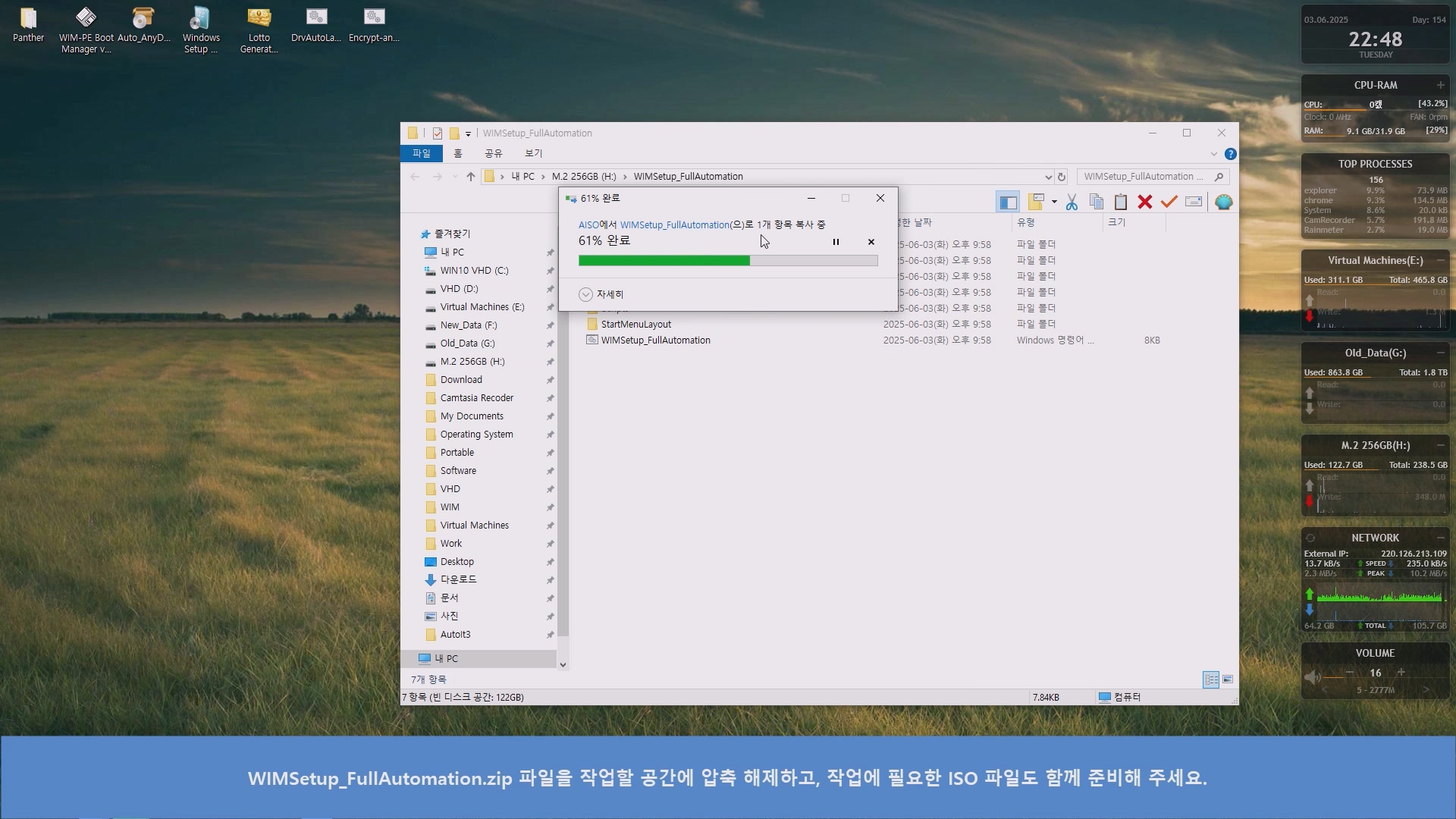Click the WIMSetup_FullAutomation destination link in dialog
Screen dimensions: 1456x819
[674, 225]
